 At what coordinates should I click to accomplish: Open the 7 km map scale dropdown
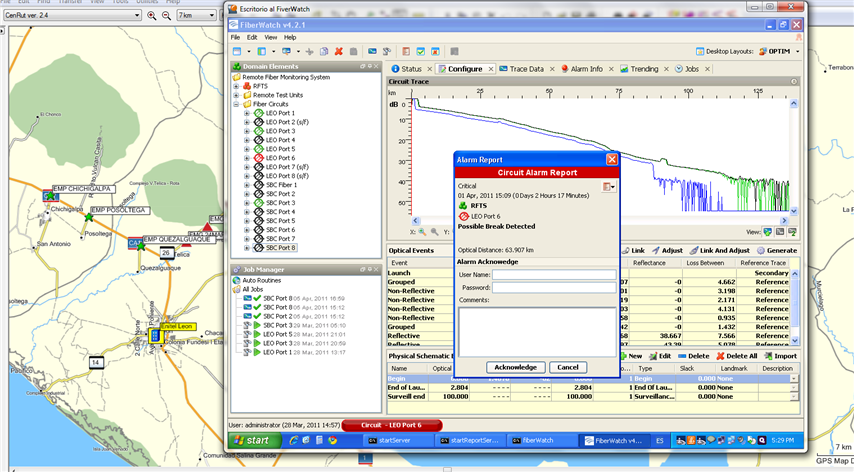[211, 15]
